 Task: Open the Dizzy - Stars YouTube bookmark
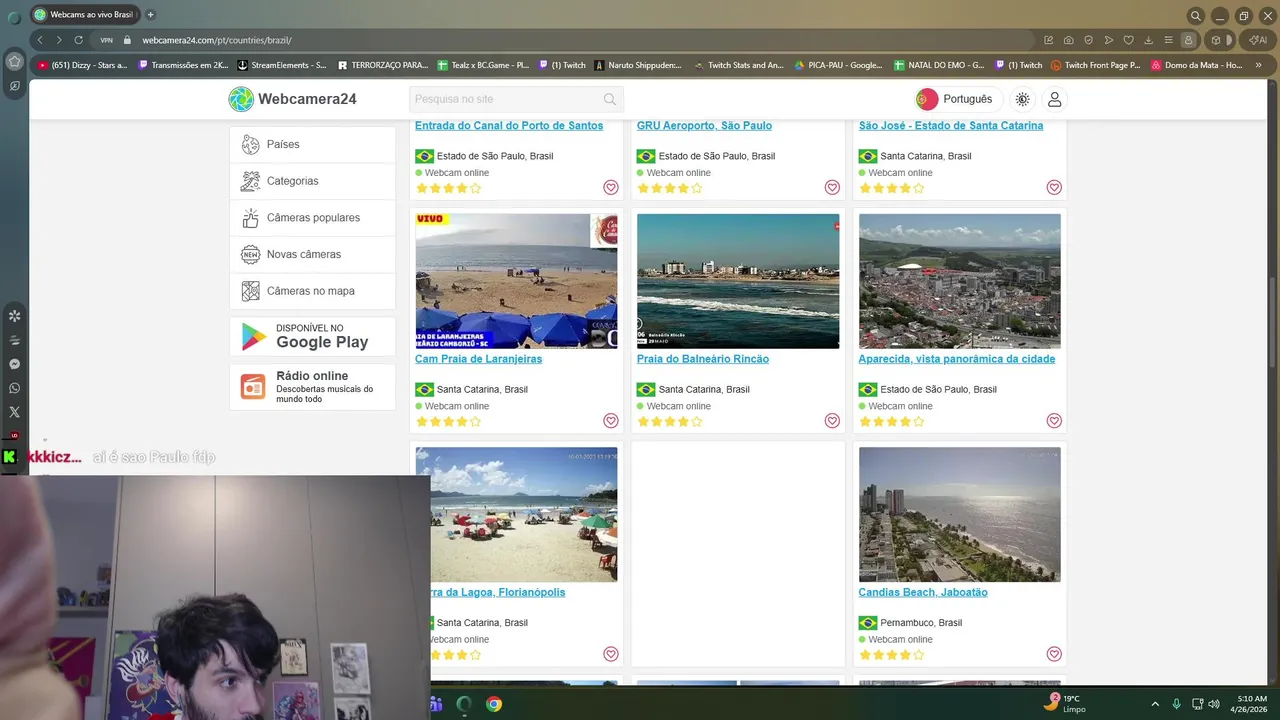pyautogui.click(x=83, y=65)
